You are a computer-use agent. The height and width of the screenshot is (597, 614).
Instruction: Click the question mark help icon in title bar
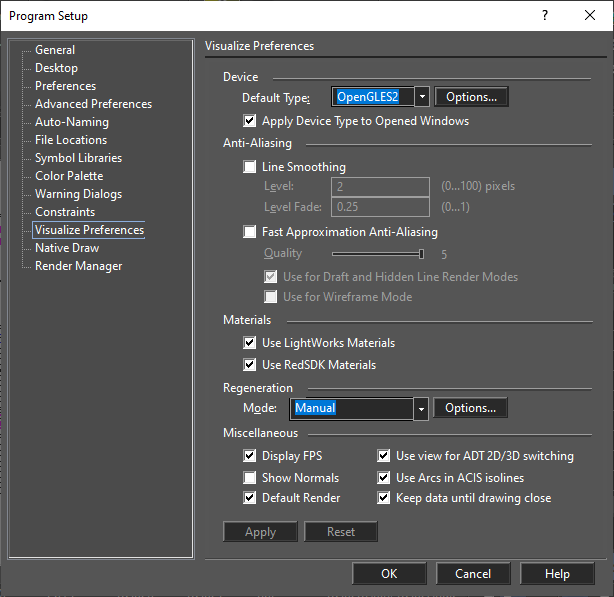click(x=545, y=15)
